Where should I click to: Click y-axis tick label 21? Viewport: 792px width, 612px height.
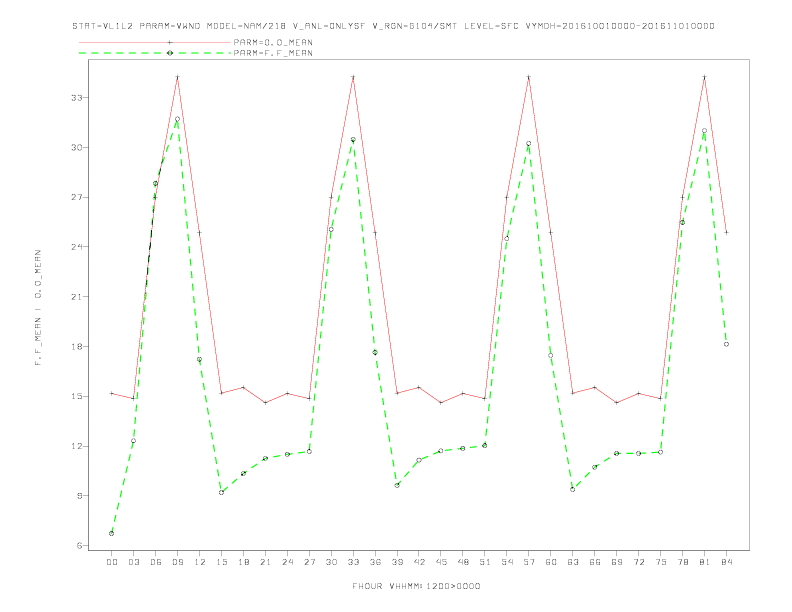[x=76, y=297]
